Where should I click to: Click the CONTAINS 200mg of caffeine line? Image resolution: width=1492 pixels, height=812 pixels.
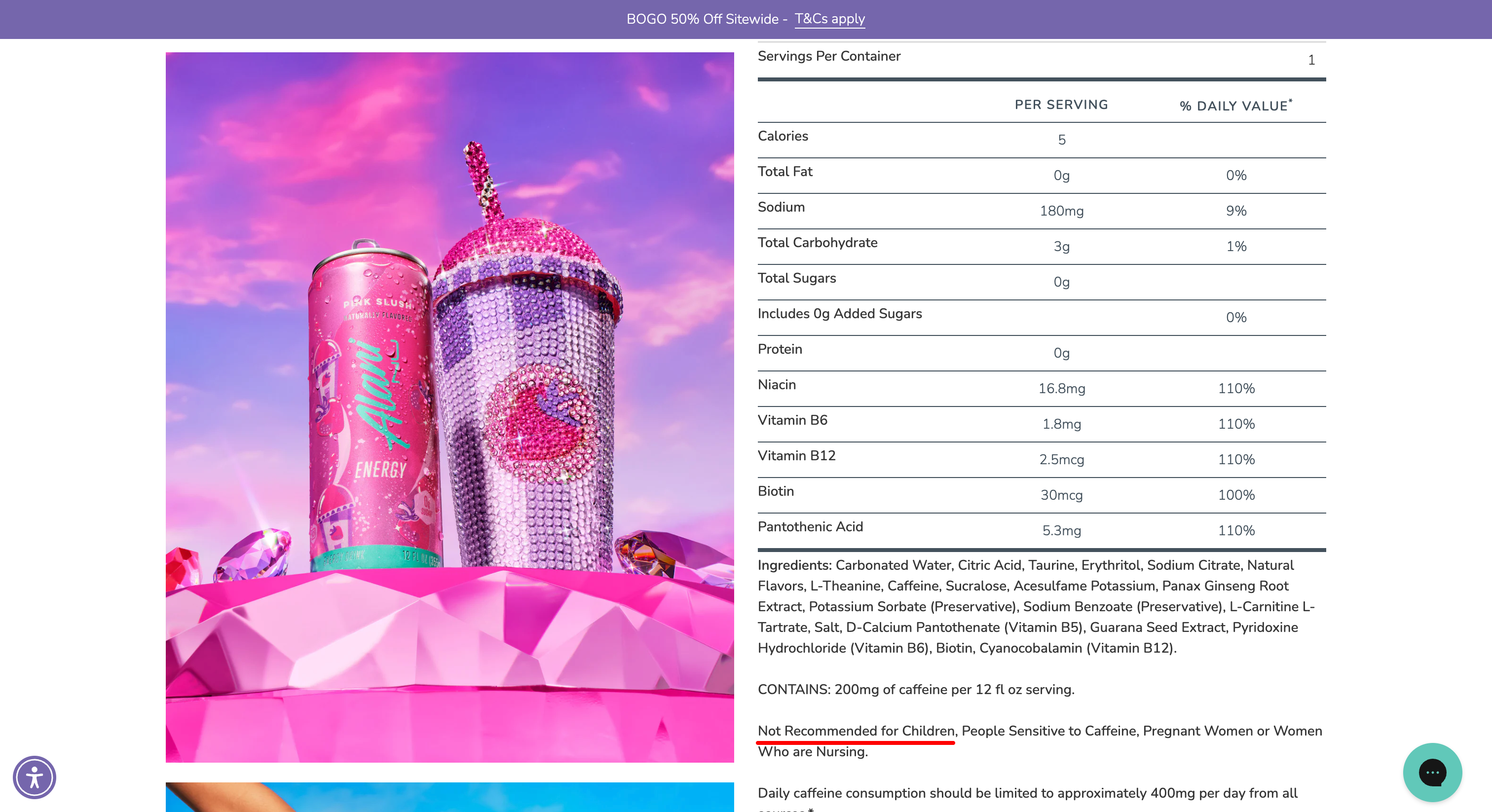916,689
